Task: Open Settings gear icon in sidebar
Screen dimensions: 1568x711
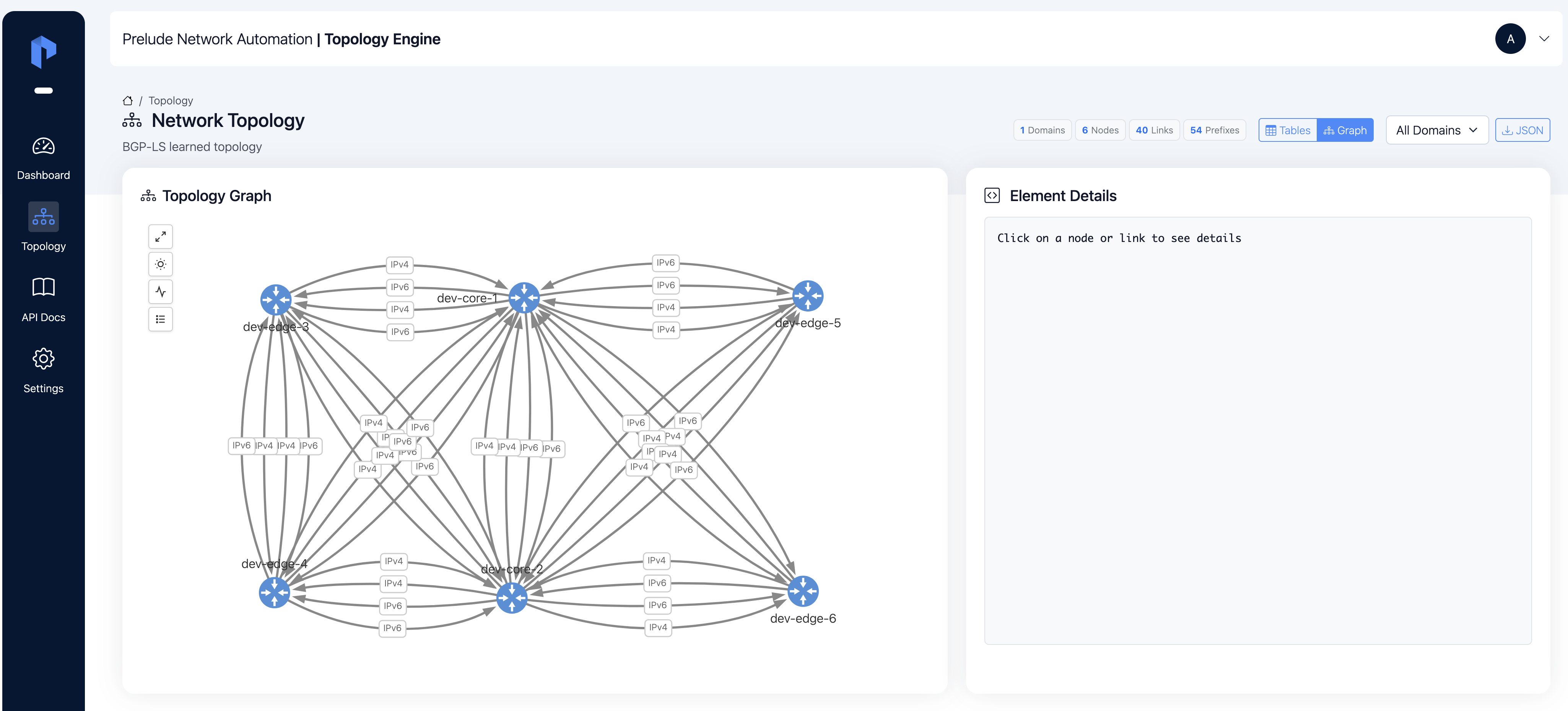Action: [x=43, y=358]
